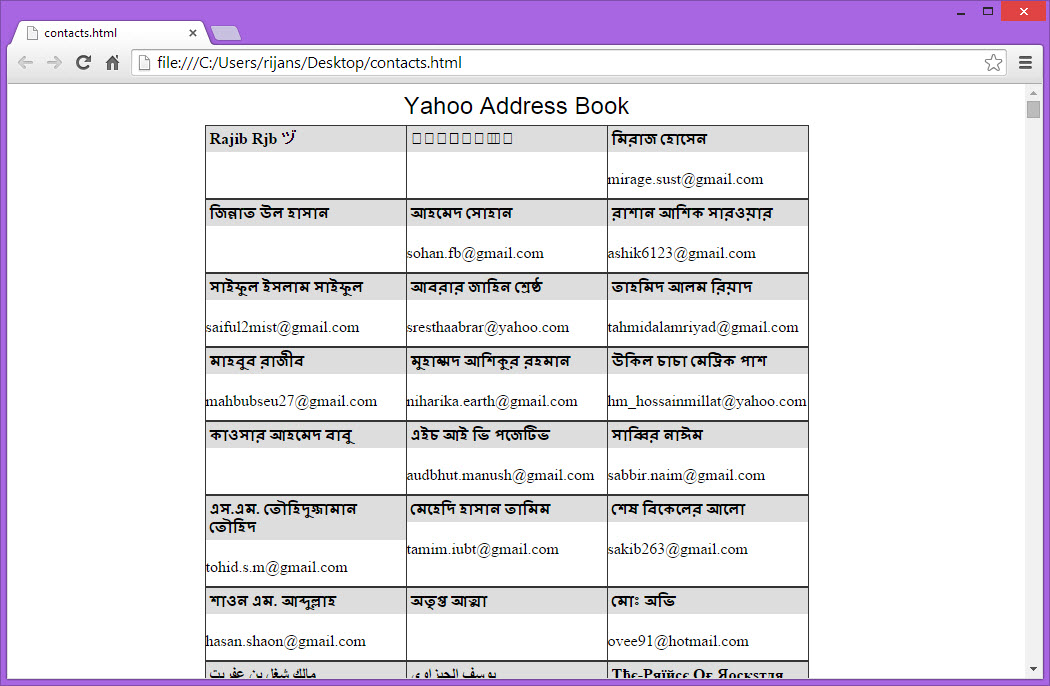
Task: Open tahmidalamriyad@gmail.com email link
Action: click(703, 327)
